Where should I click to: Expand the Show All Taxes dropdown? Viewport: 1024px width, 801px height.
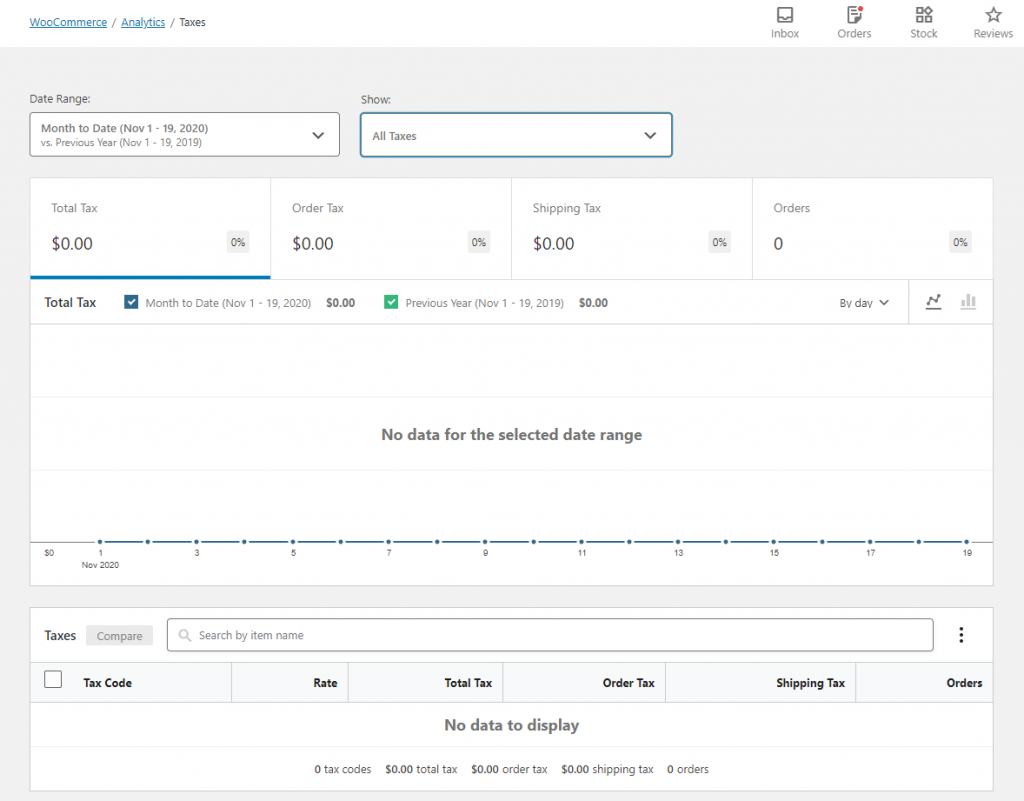(515, 135)
